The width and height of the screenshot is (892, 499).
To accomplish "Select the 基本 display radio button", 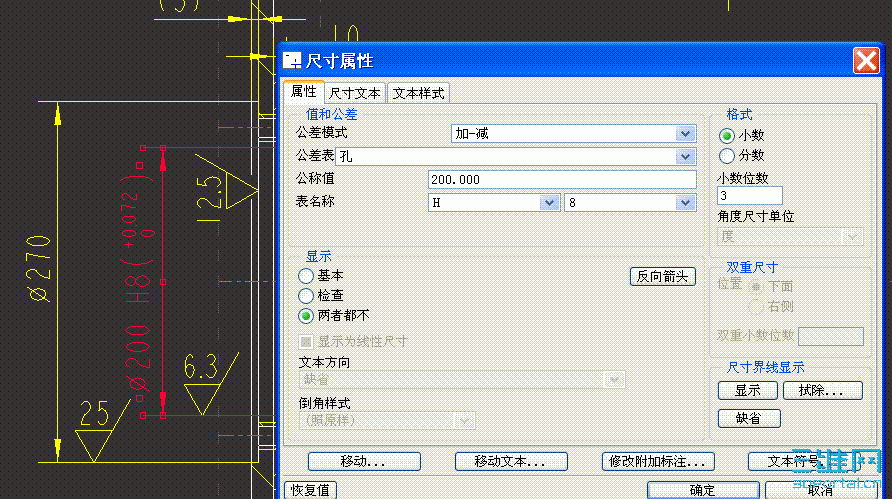I will click(x=306, y=276).
